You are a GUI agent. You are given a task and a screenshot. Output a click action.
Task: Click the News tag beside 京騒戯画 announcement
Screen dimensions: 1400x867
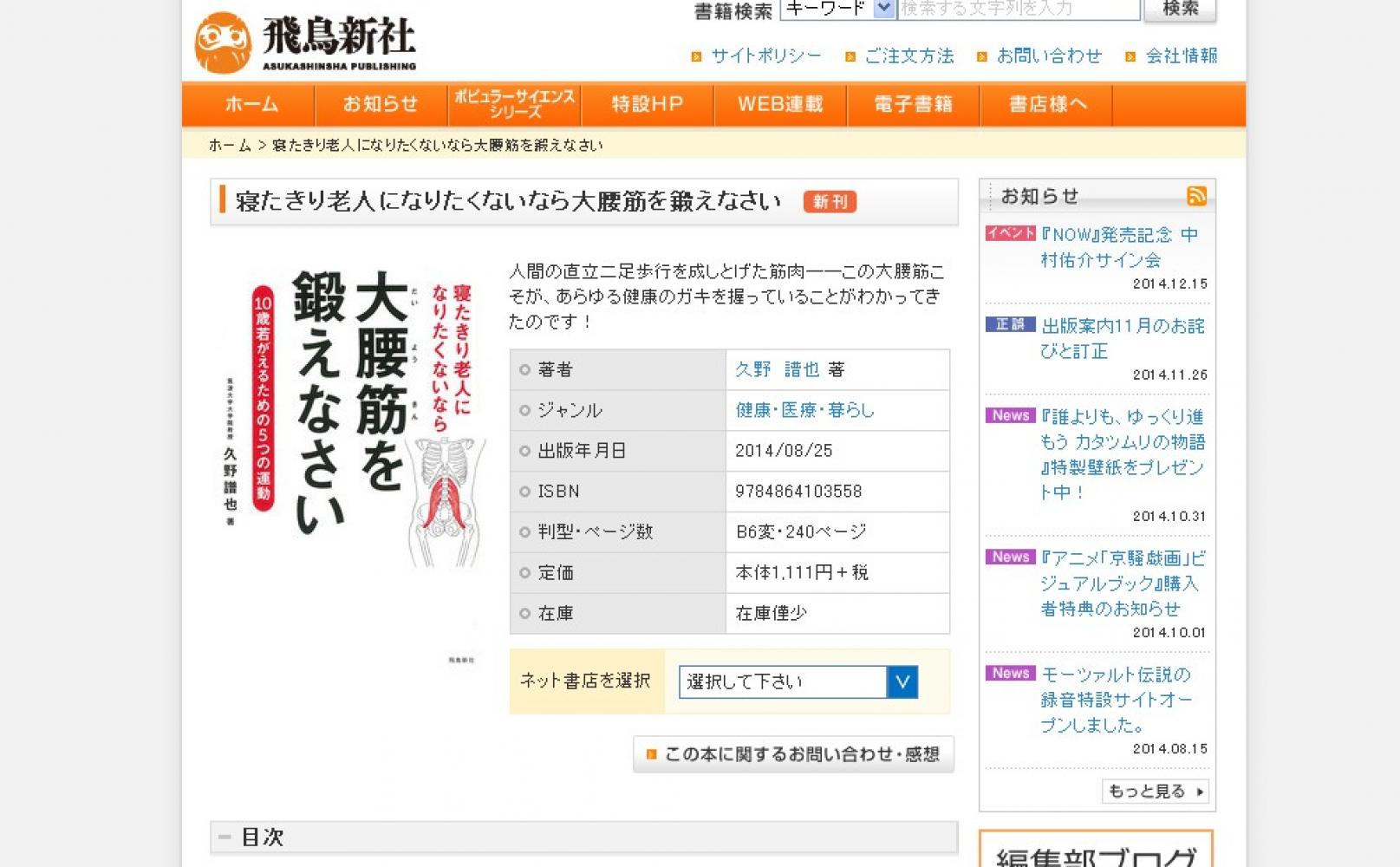(x=1010, y=557)
